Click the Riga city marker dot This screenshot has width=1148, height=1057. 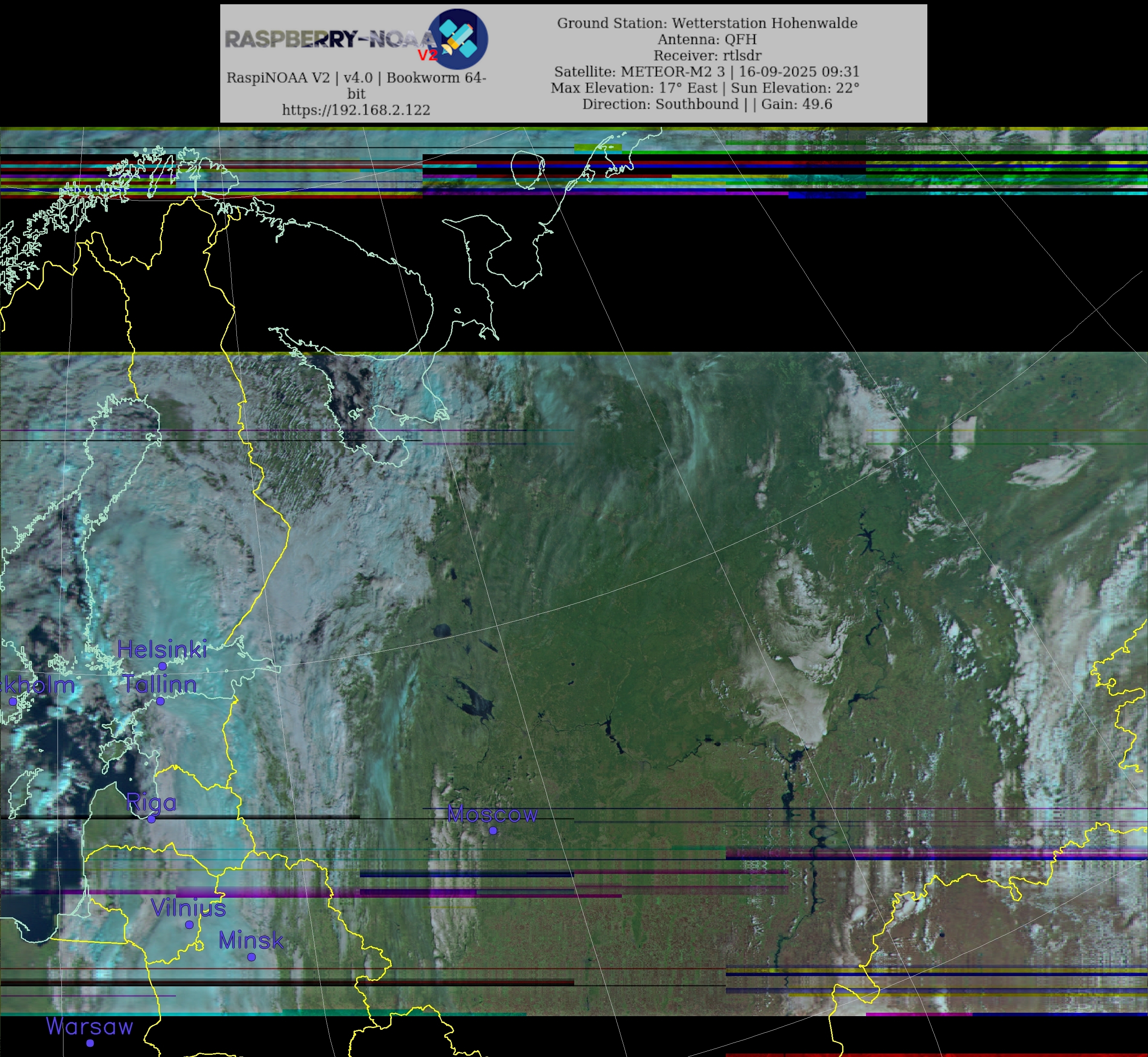151,820
